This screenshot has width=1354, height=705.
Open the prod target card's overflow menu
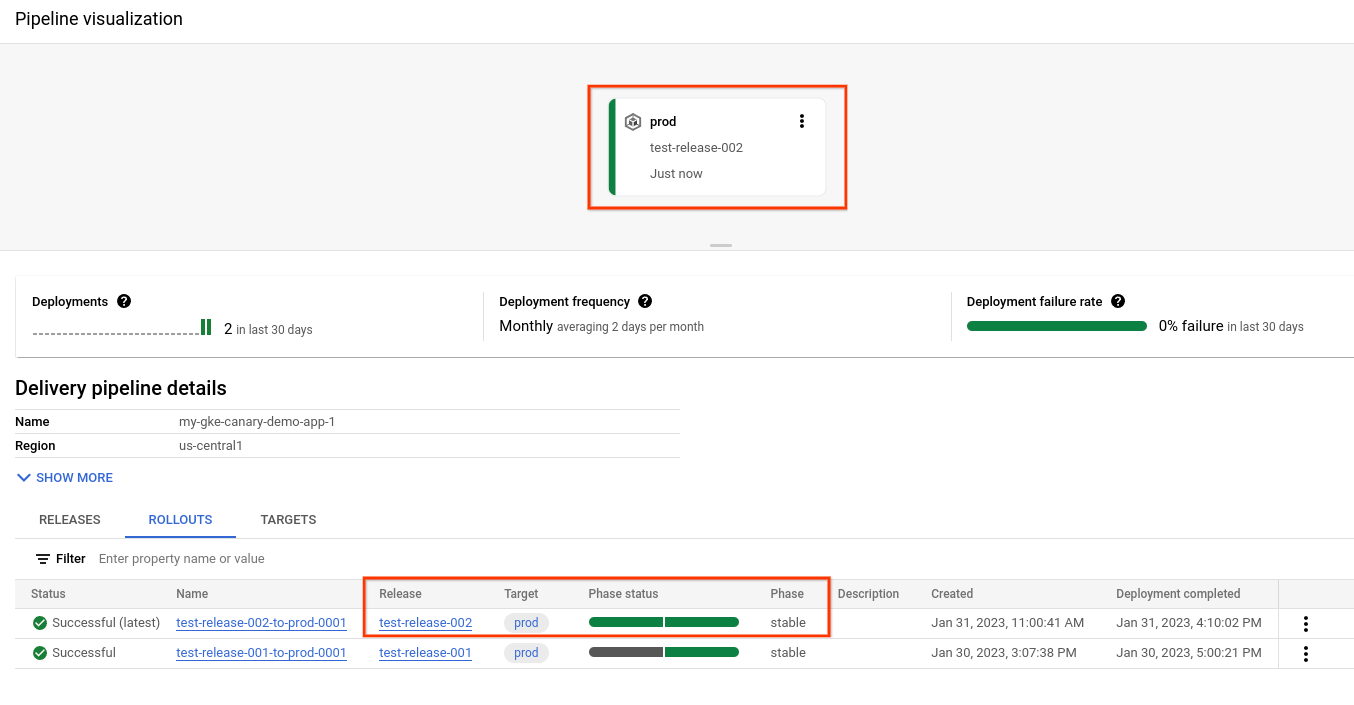point(802,120)
